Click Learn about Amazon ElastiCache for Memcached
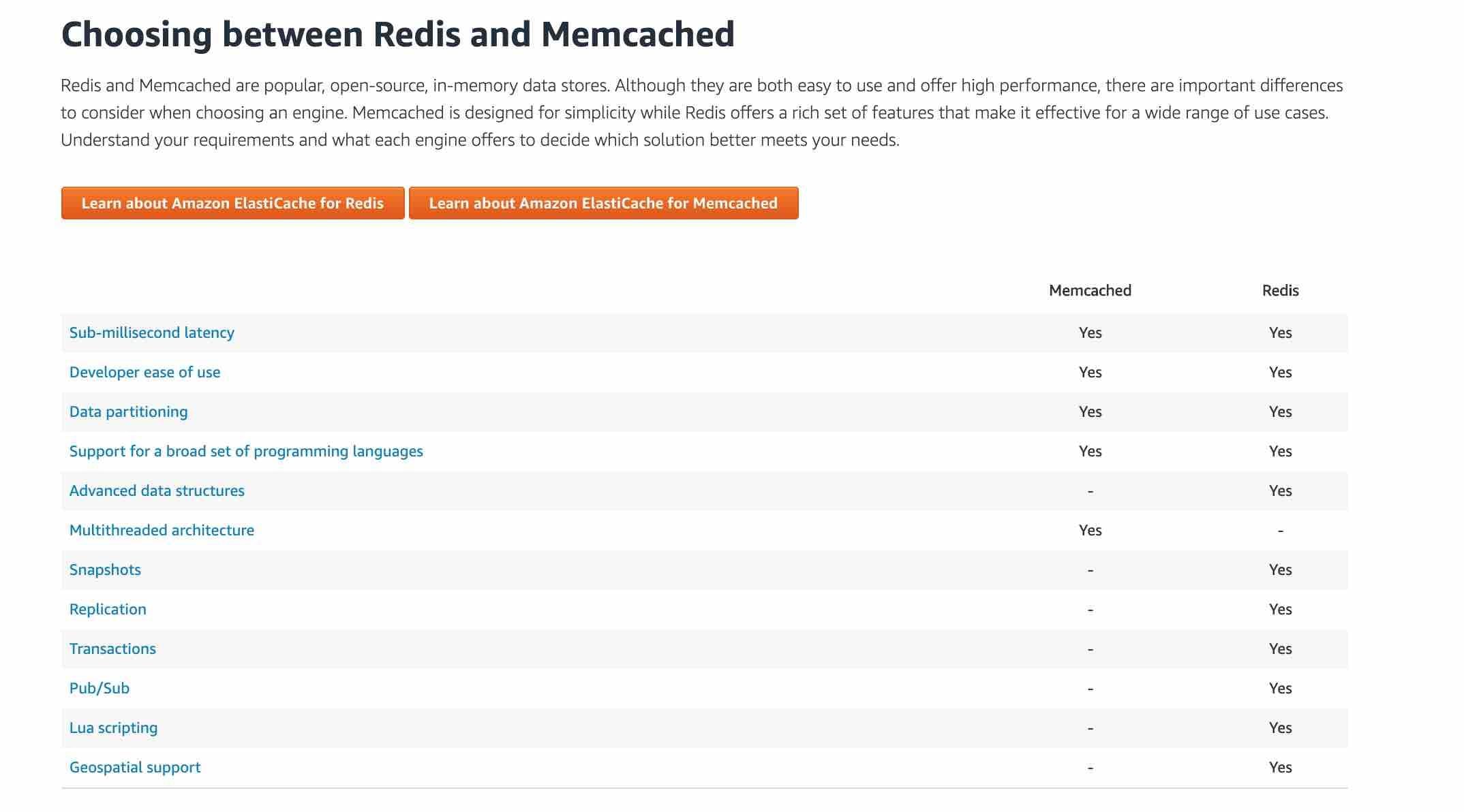This screenshot has width=1464, height=812. coord(603,202)
